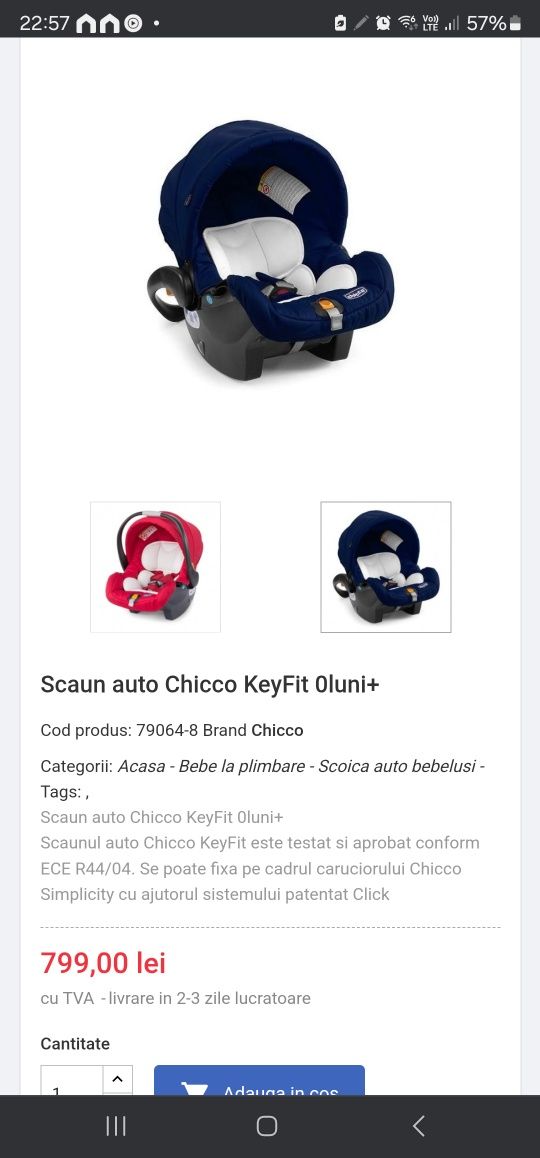Image resolution: width=540 pixels, height=1158 pixels.
Task: Select the red car seat thumbnail
Action: (155, 566)
